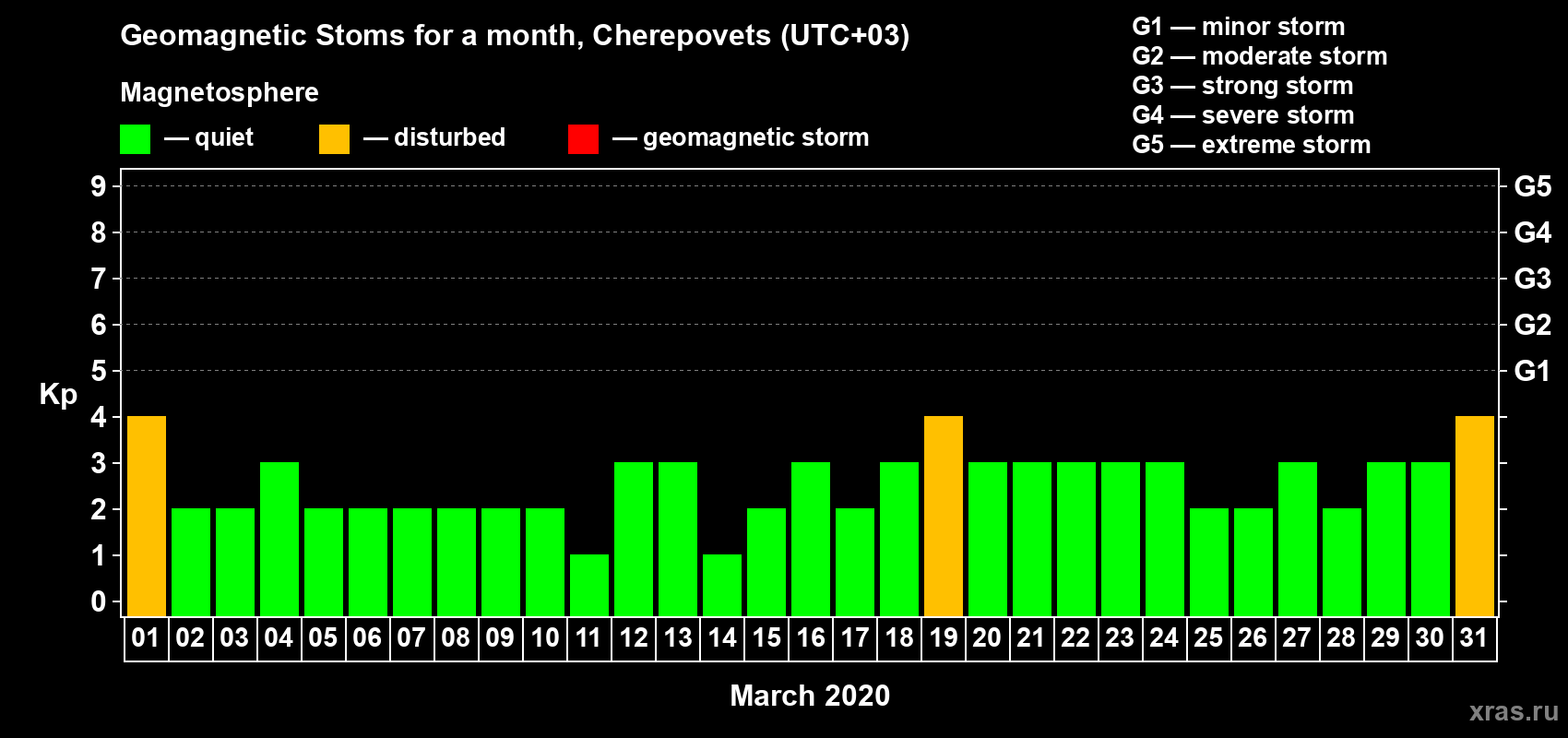Click the Kp value 9 on the axis
The width and height of the screenshot is (1568, 738).
(x=99, y=186)
